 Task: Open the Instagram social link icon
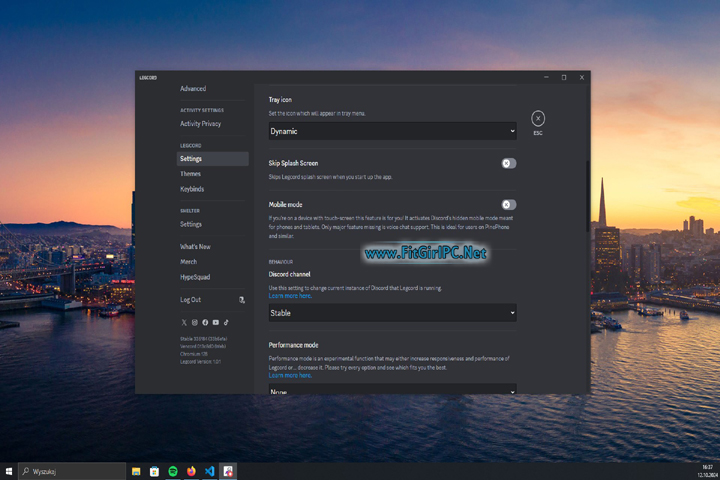[195, 322]
